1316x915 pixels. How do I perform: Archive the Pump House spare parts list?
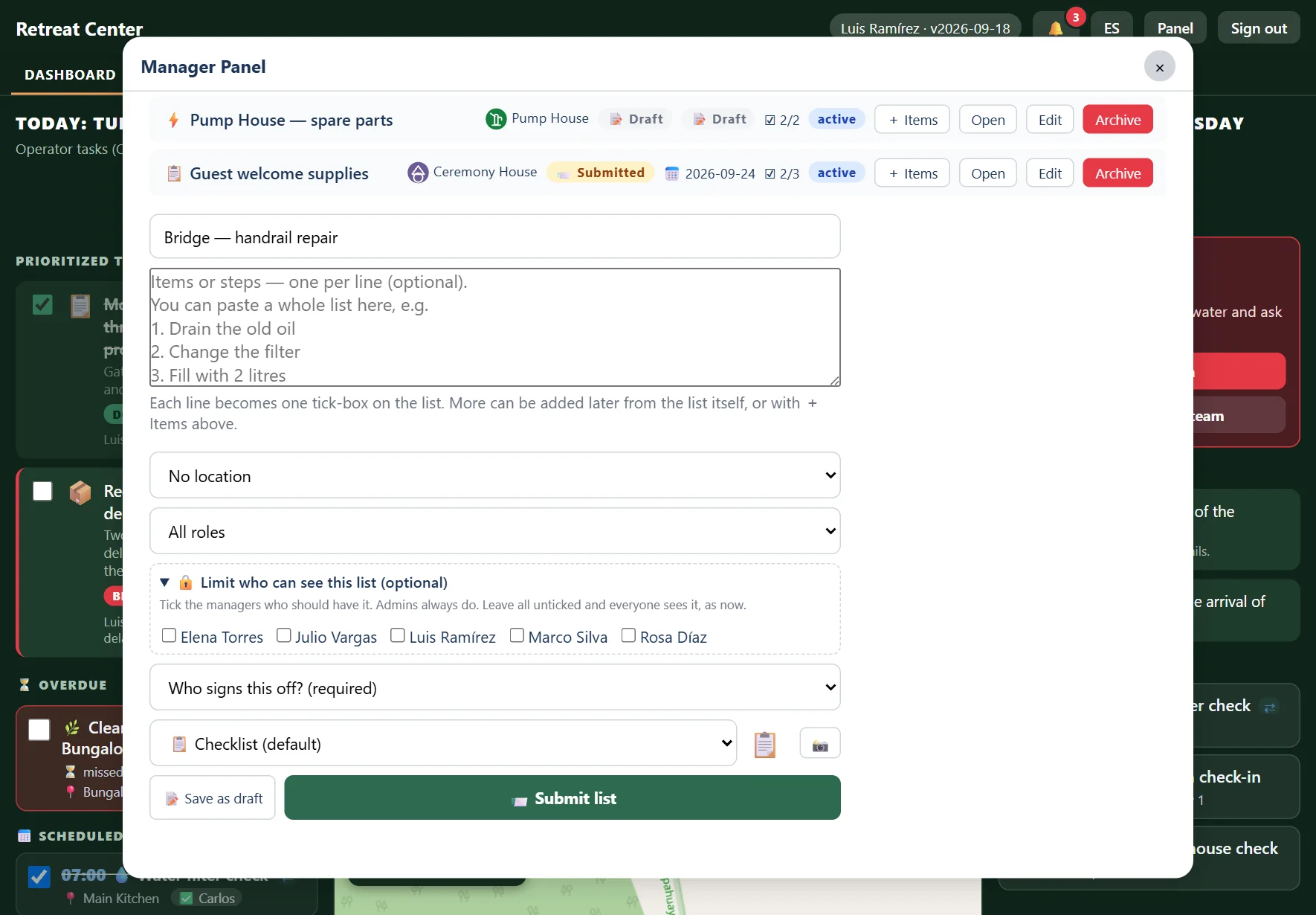coord(1117,120)
